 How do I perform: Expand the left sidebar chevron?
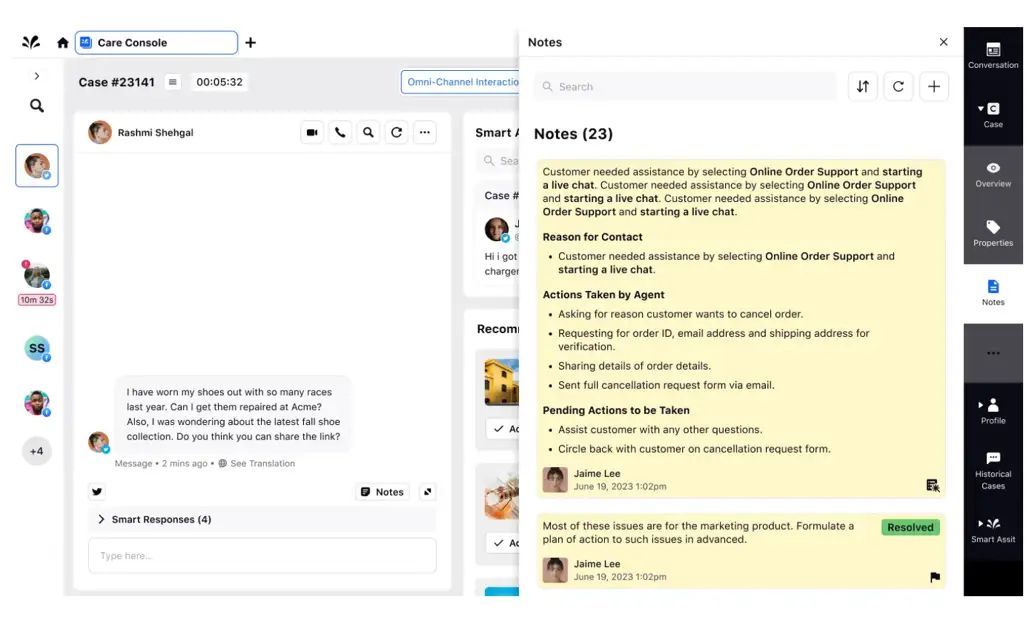click(37, 76)
